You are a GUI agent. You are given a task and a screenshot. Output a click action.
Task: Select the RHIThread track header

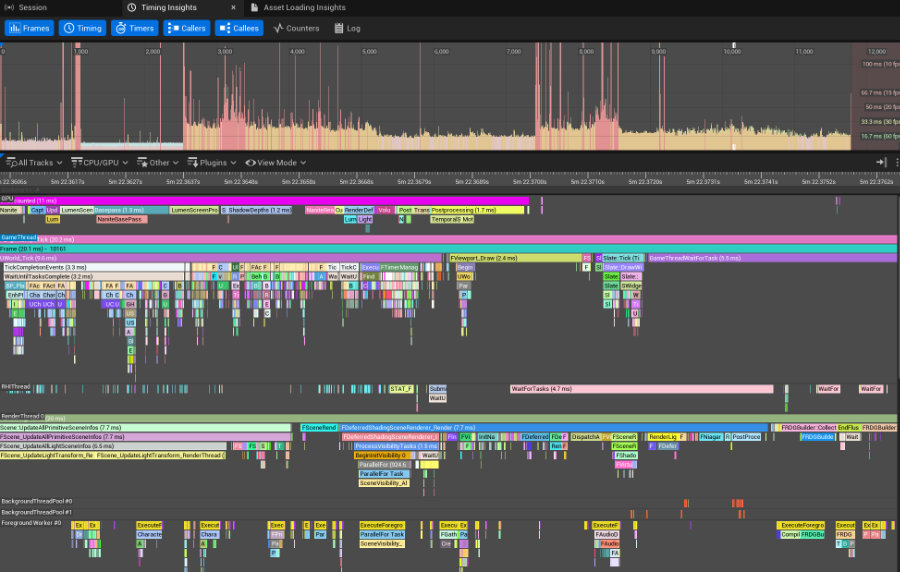[x=15, y=387]
